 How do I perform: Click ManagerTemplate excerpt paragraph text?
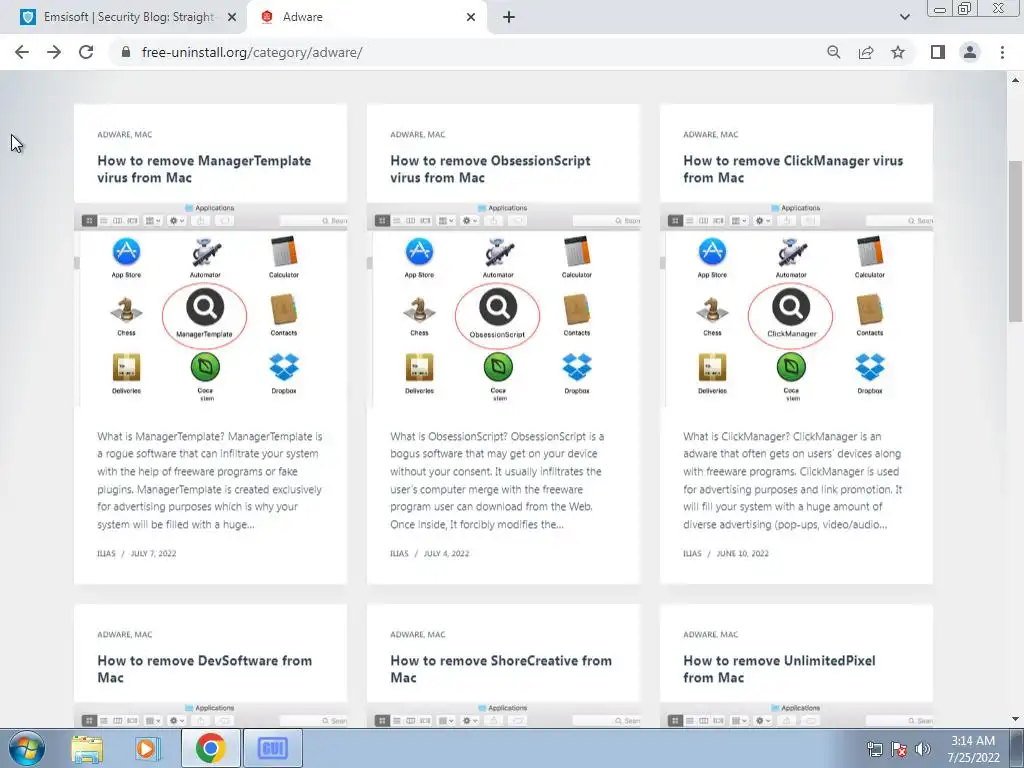(210, 480)
